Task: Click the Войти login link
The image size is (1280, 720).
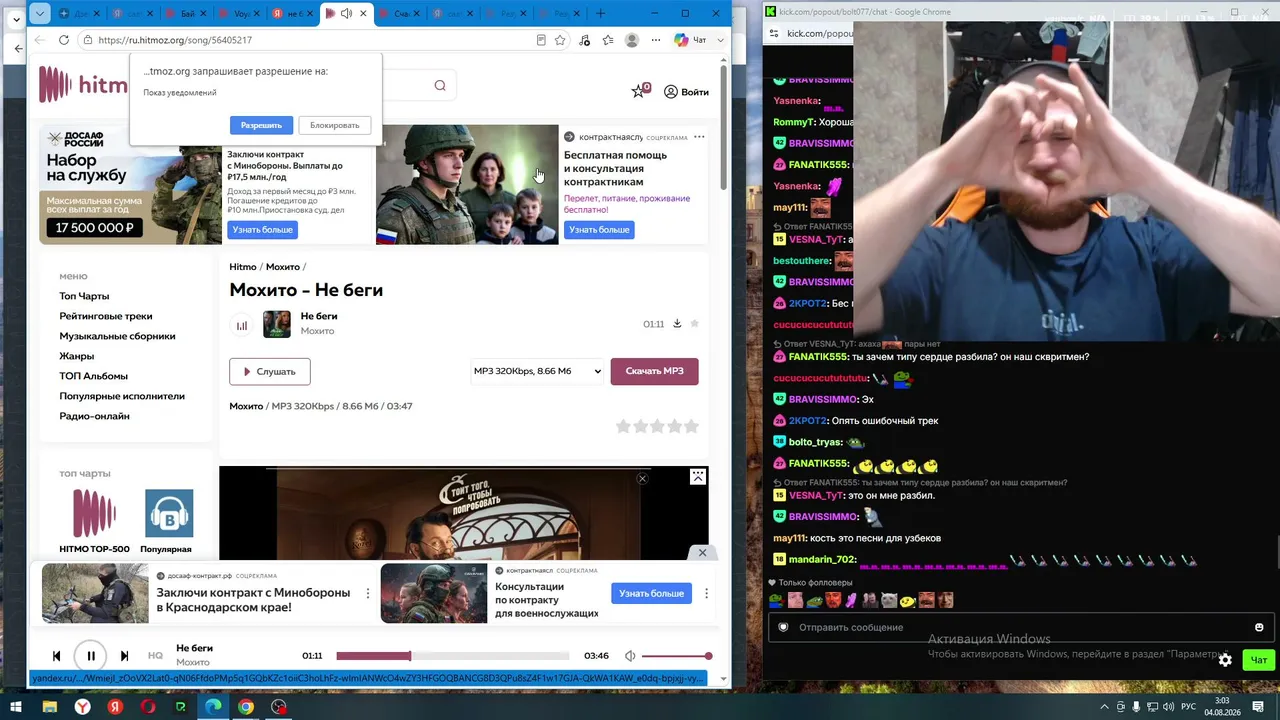Action: click(686, 92)
